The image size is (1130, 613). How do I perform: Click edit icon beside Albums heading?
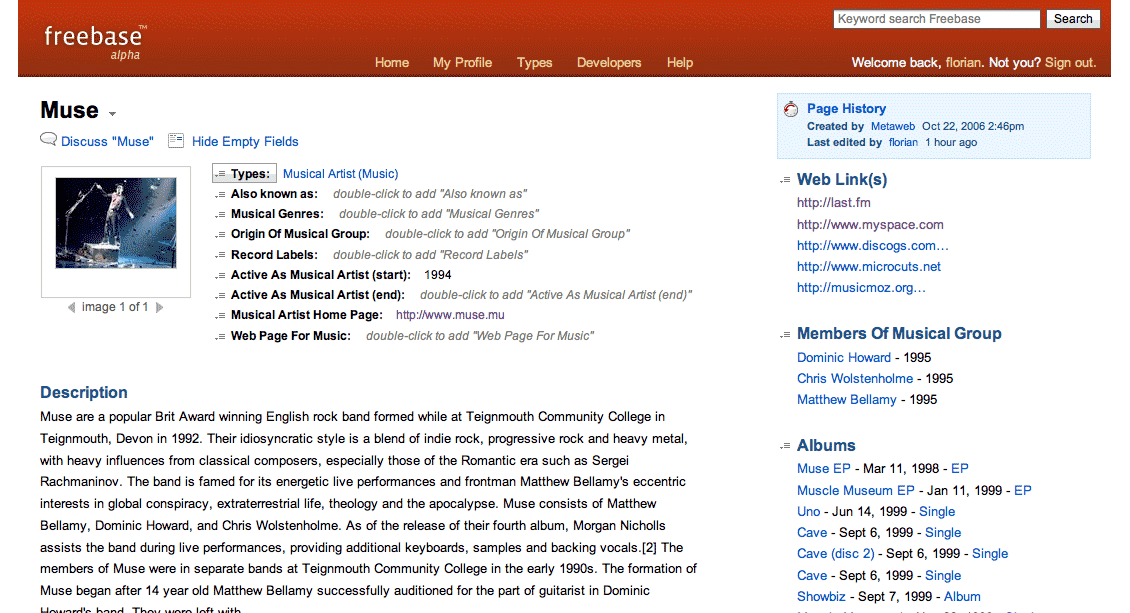click(x=786, y=446)
